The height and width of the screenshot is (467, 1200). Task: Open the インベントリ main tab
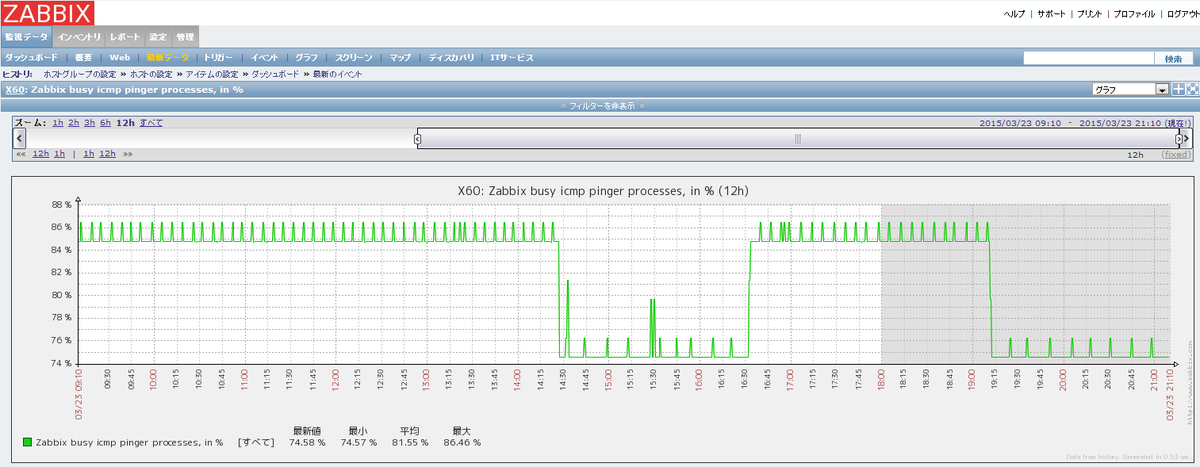point(78,37)
